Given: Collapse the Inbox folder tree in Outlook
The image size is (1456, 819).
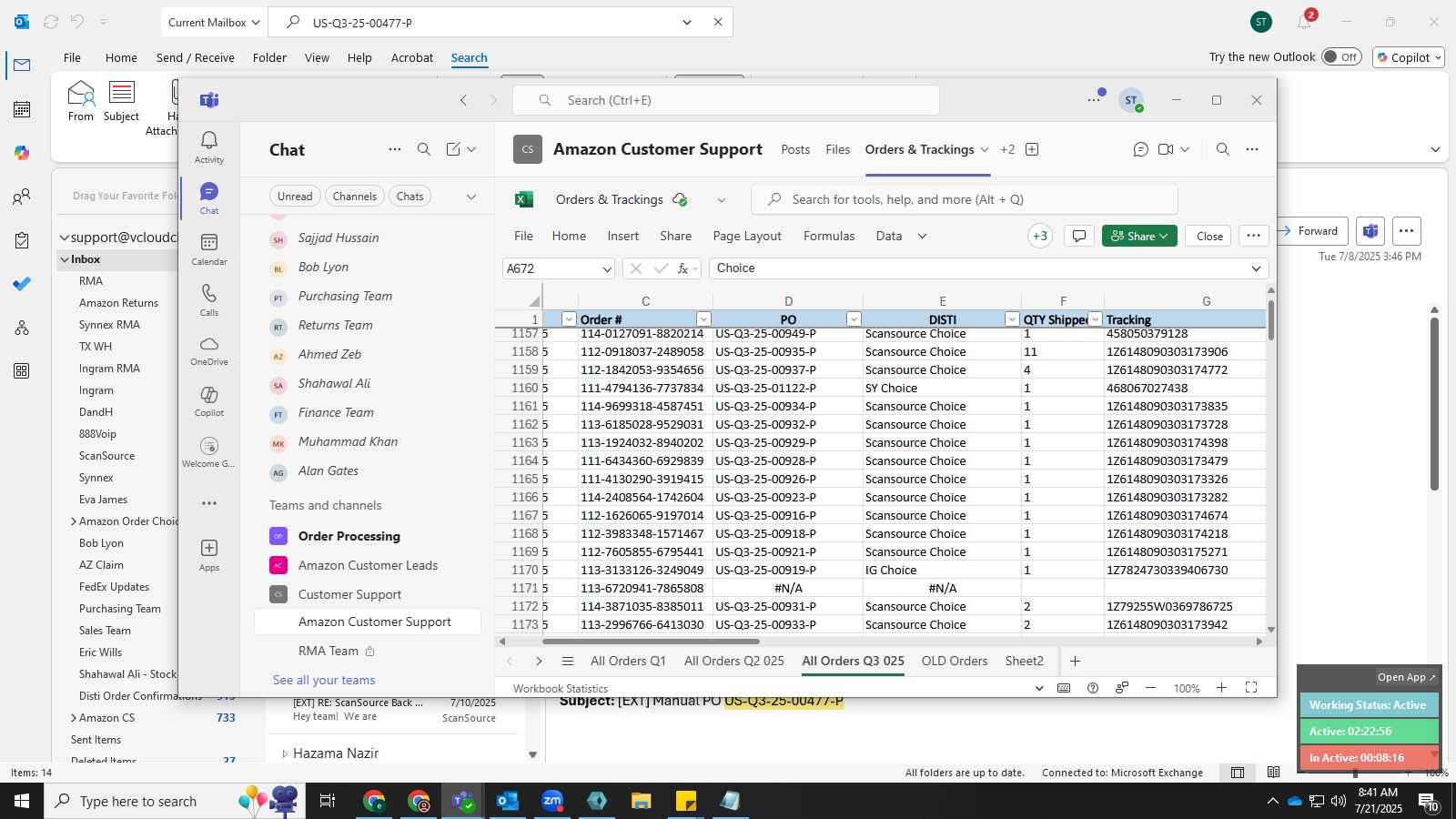Looking at the screenshot, I should click(x=65, y=259).
